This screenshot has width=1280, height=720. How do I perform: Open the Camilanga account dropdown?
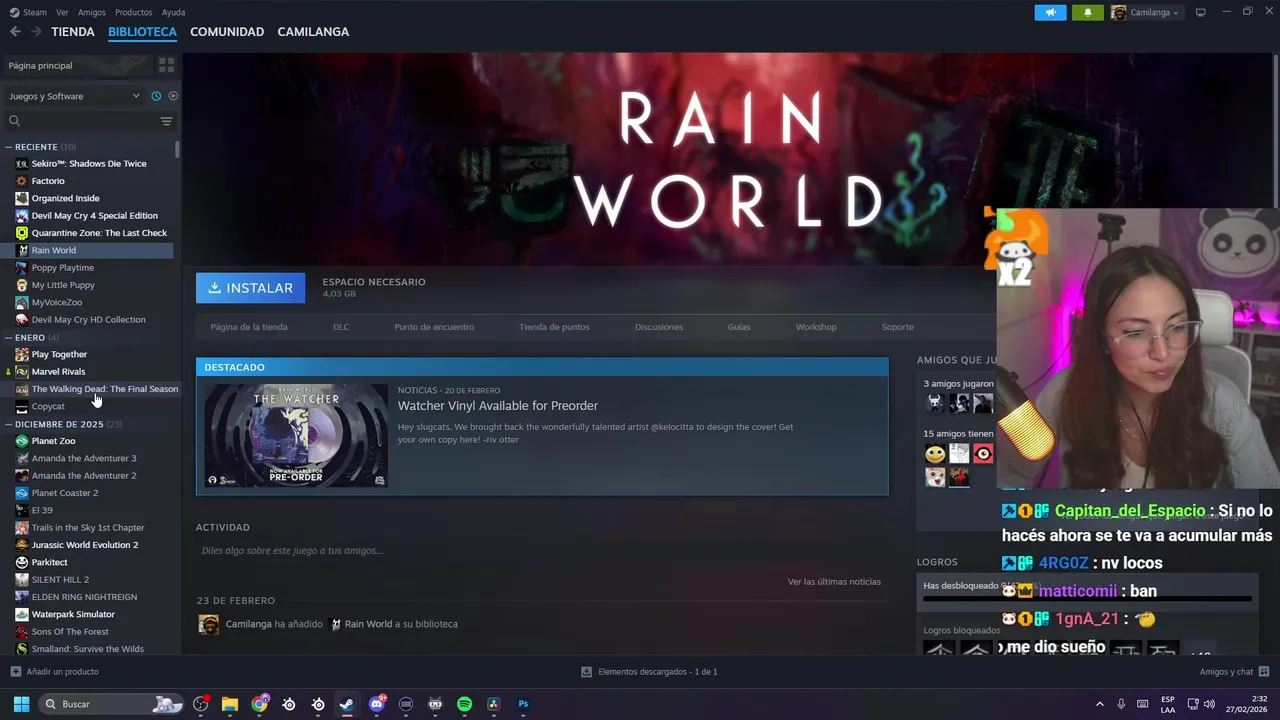pos(1145,12)
